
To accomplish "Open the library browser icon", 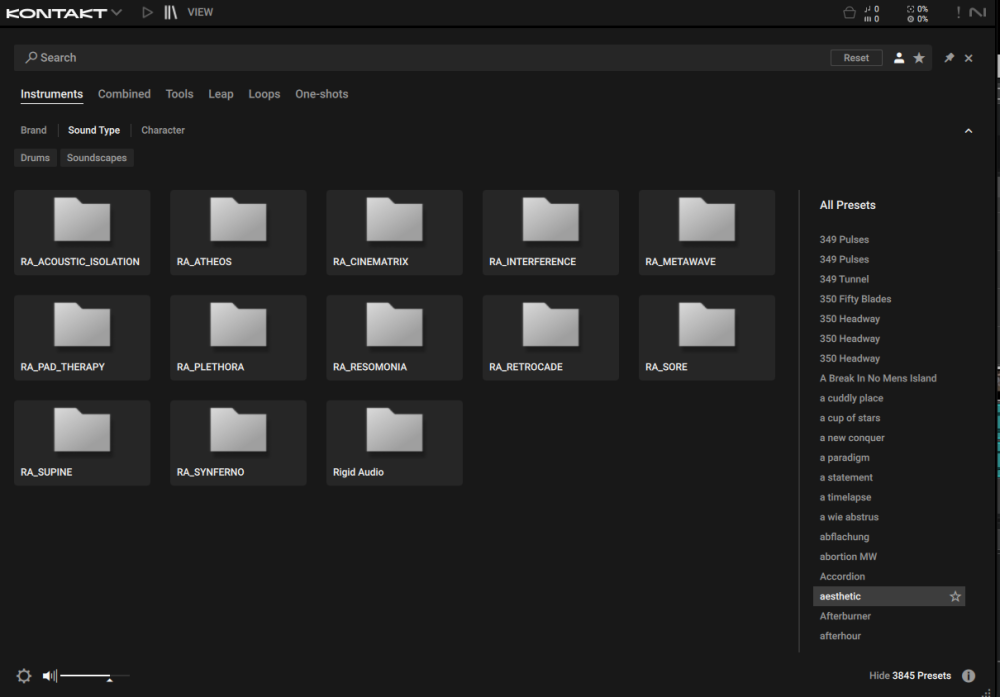I will click(170, 12).
